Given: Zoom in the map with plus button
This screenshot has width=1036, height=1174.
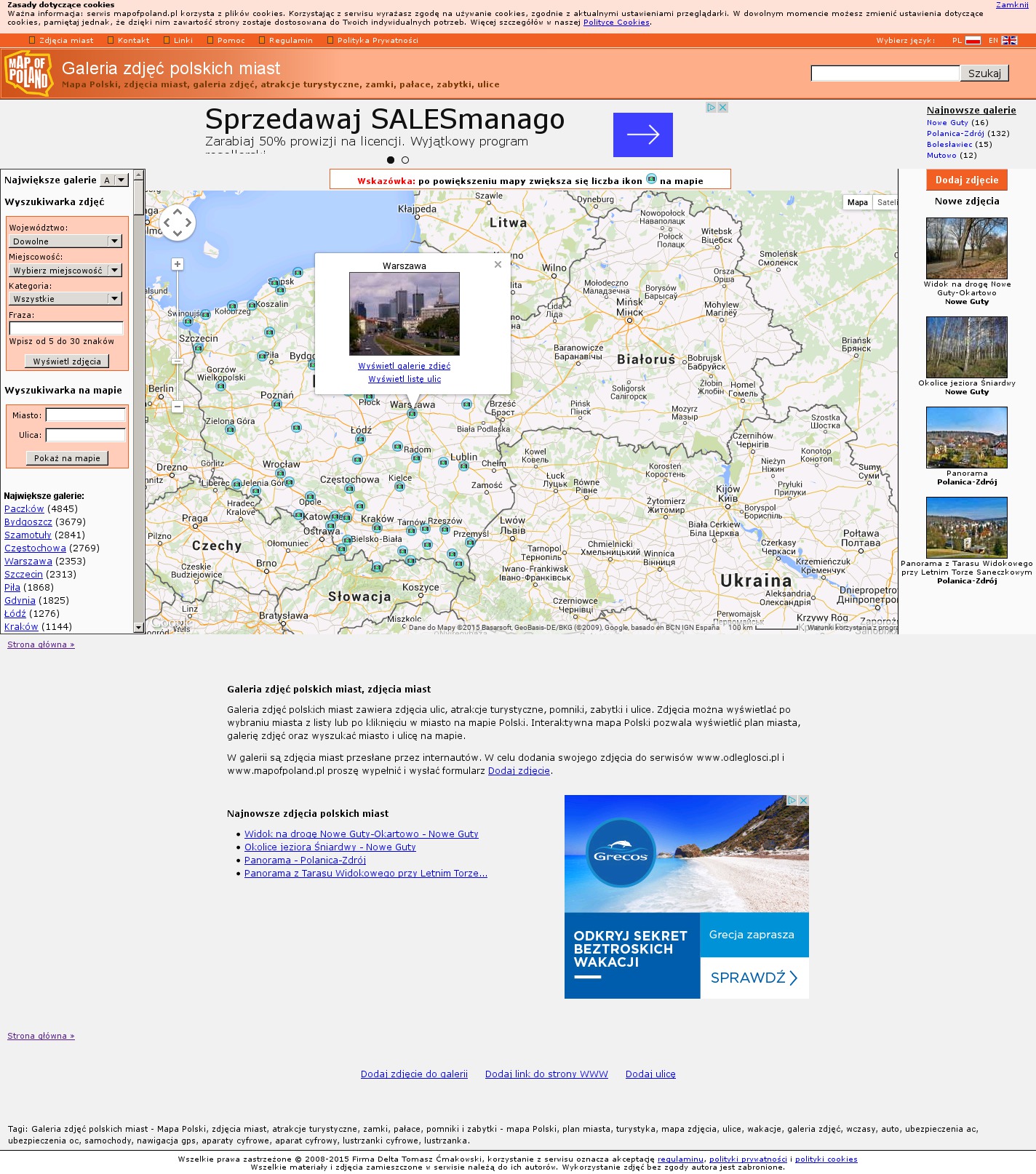Looking at the screenshot, I should pos(178,264).
